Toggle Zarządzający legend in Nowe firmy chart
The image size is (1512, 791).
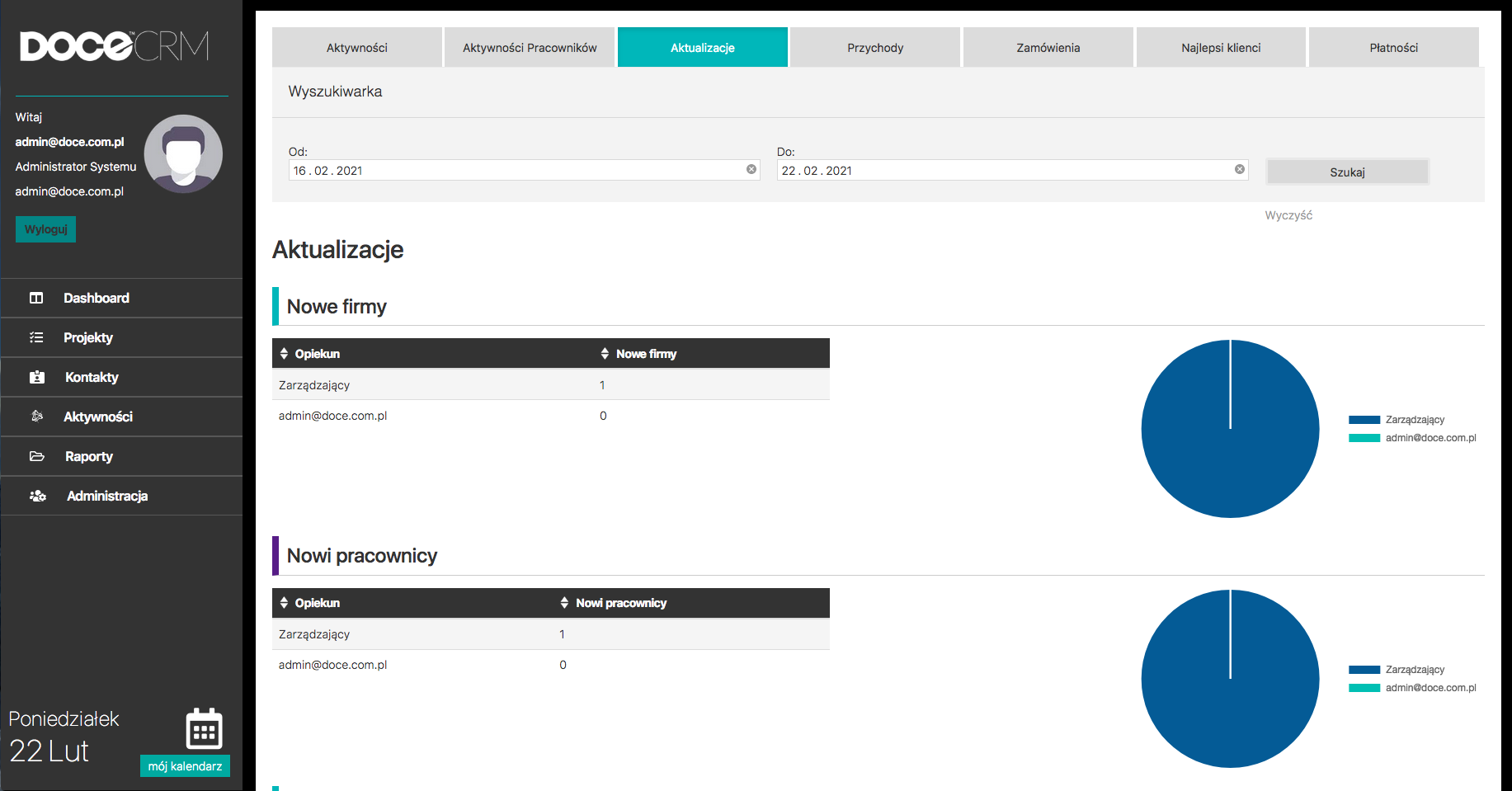tap(1397, 420)
